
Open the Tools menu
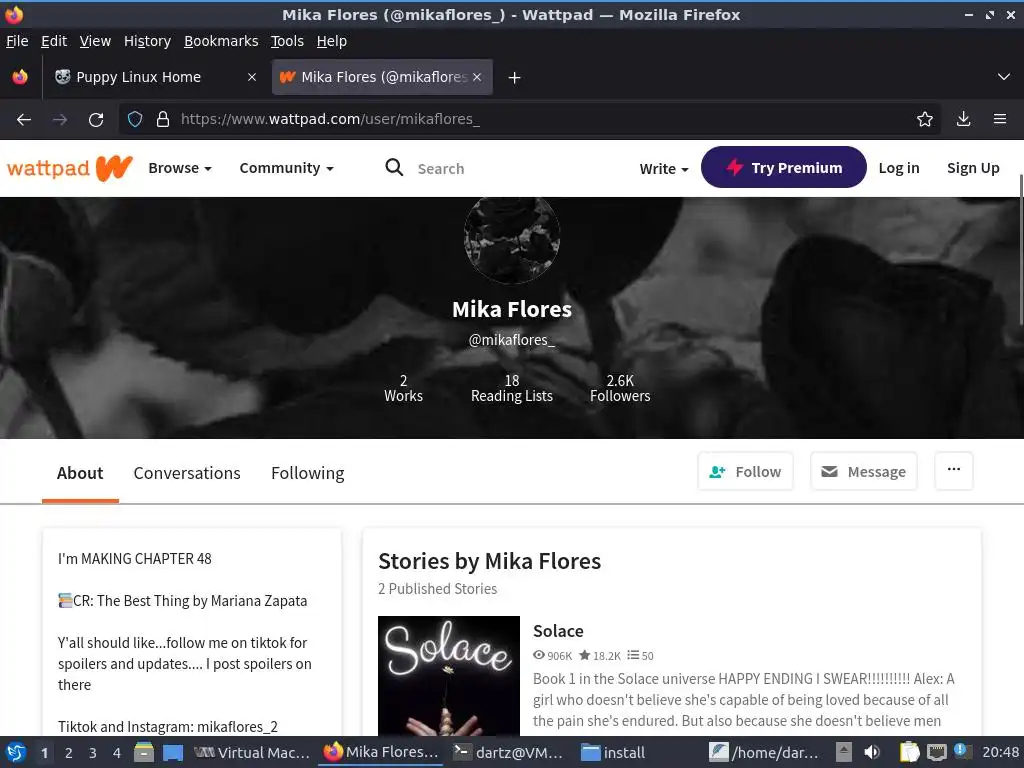287,41
